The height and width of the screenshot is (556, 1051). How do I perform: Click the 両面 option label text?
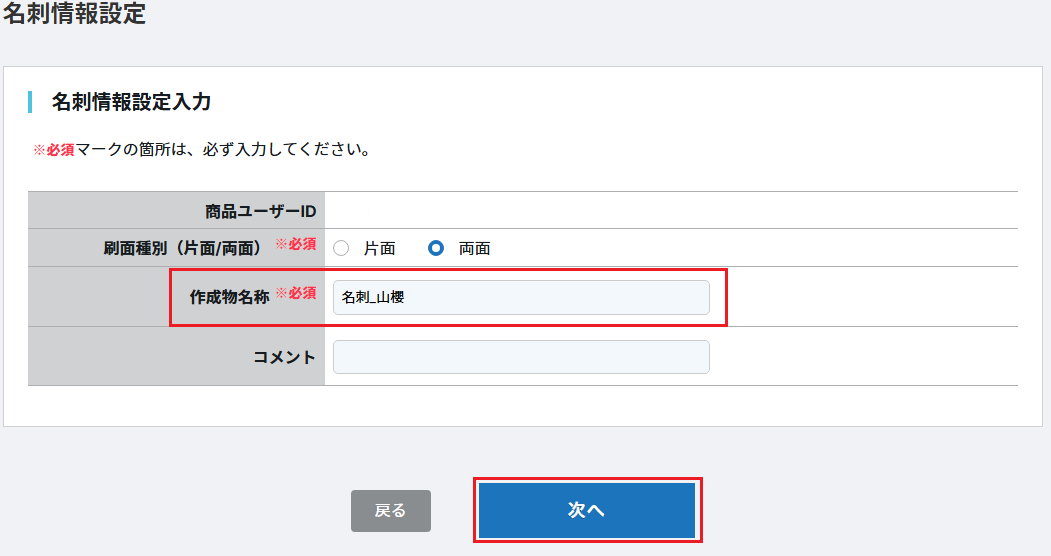(x=474, y=249)
